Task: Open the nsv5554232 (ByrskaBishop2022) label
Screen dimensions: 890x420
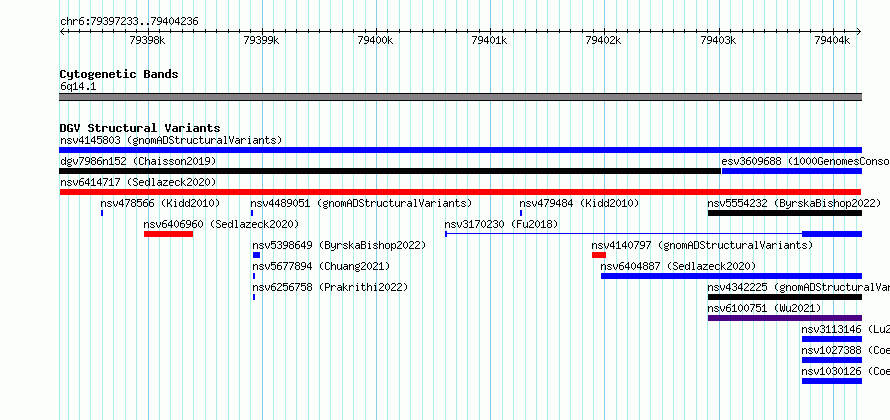Action: (794, 203)
